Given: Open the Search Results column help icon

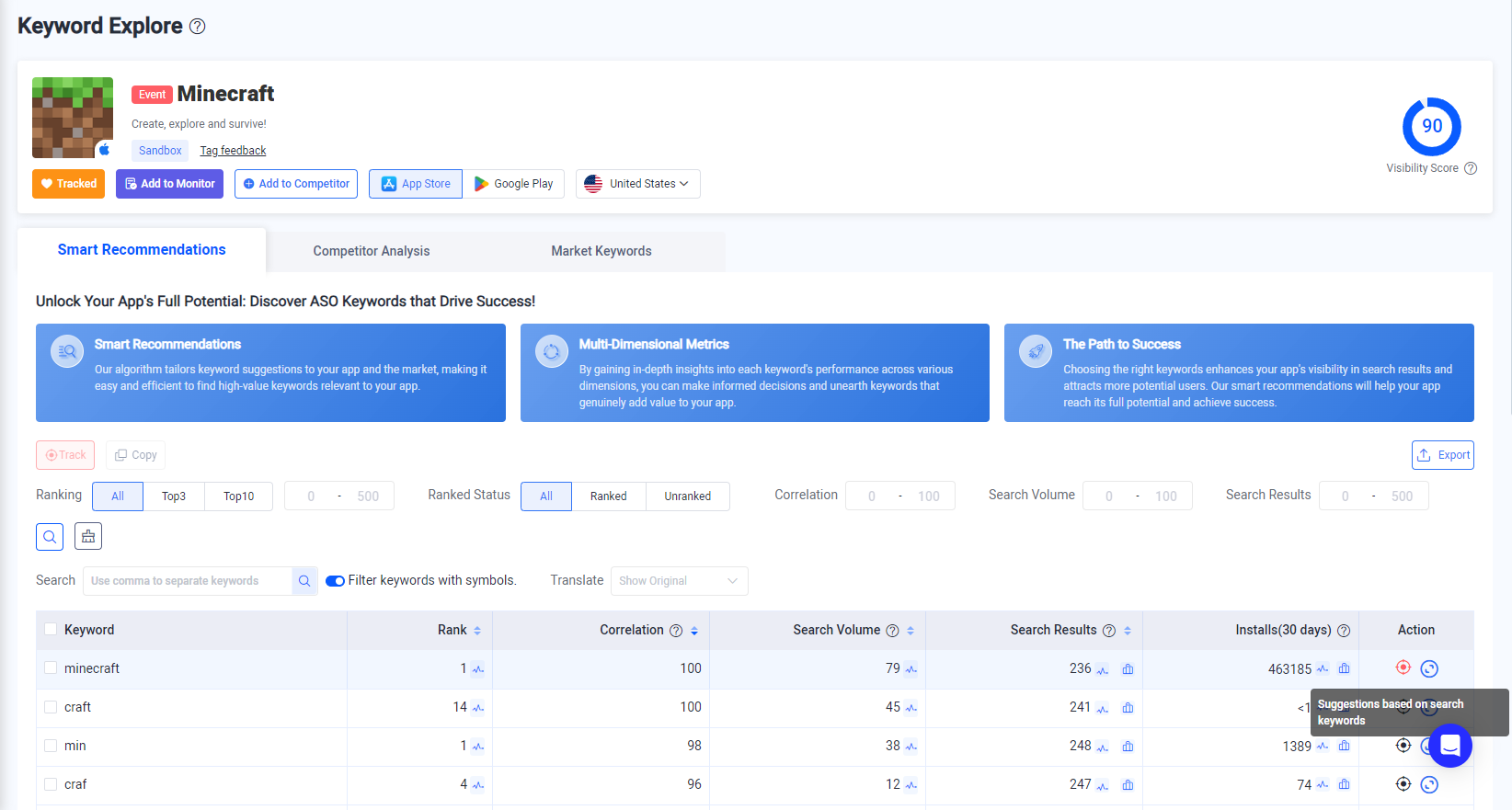Looking at the screenshot, I should click(1109, 631).
